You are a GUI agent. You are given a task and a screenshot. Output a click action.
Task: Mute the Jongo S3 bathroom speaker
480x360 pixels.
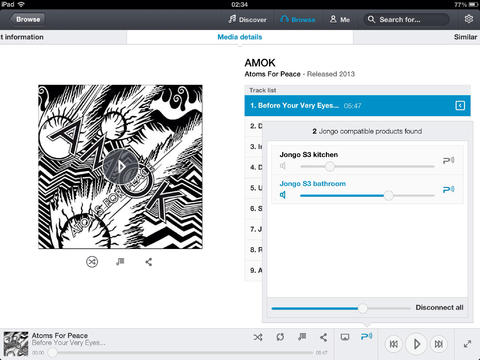tap(283, 195)
